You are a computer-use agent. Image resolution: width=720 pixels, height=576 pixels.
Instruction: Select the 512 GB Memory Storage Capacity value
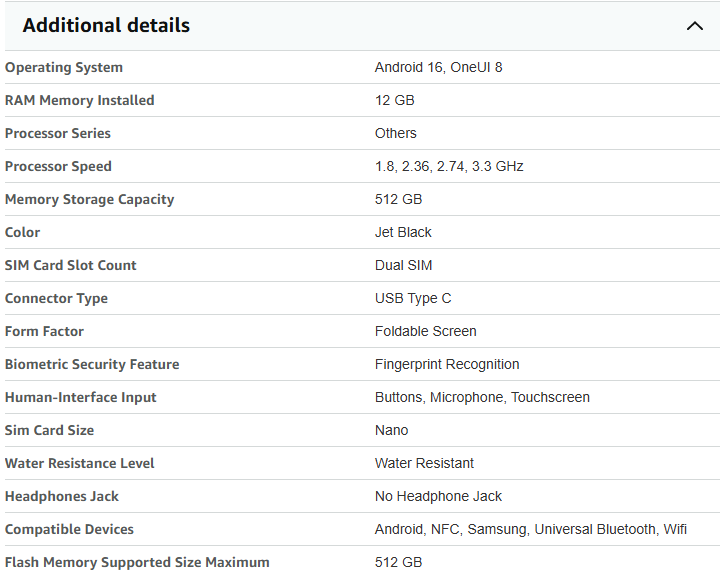tap(399, 199)
